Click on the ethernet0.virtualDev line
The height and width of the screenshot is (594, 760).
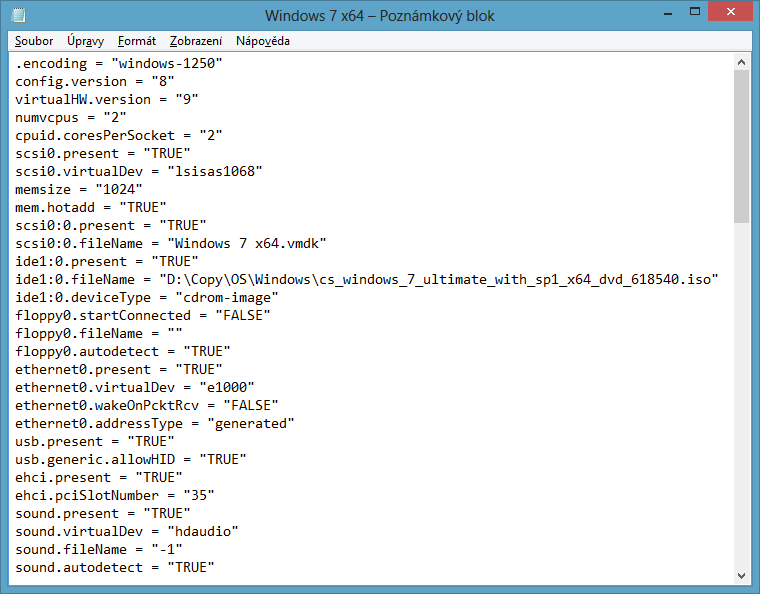pos(135,387)
